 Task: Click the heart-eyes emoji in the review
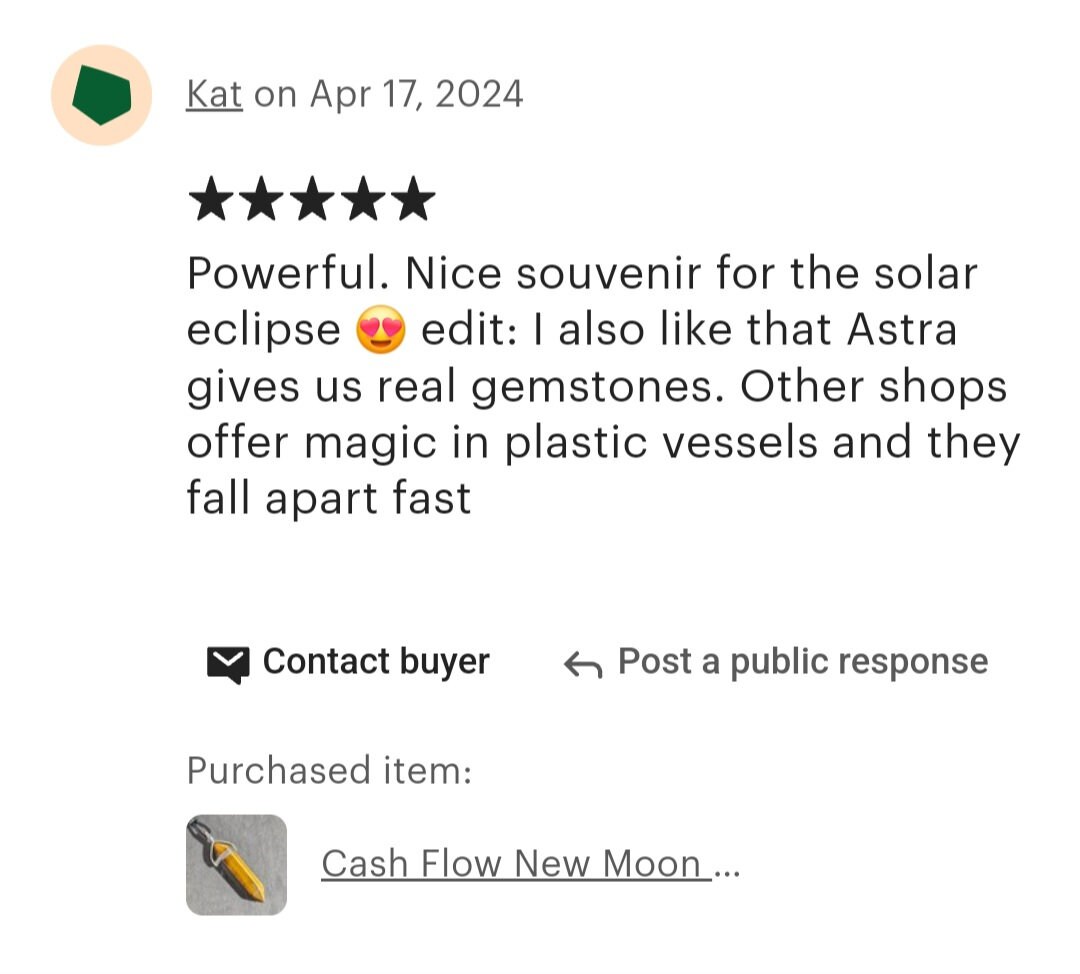[x=381, y=330]
